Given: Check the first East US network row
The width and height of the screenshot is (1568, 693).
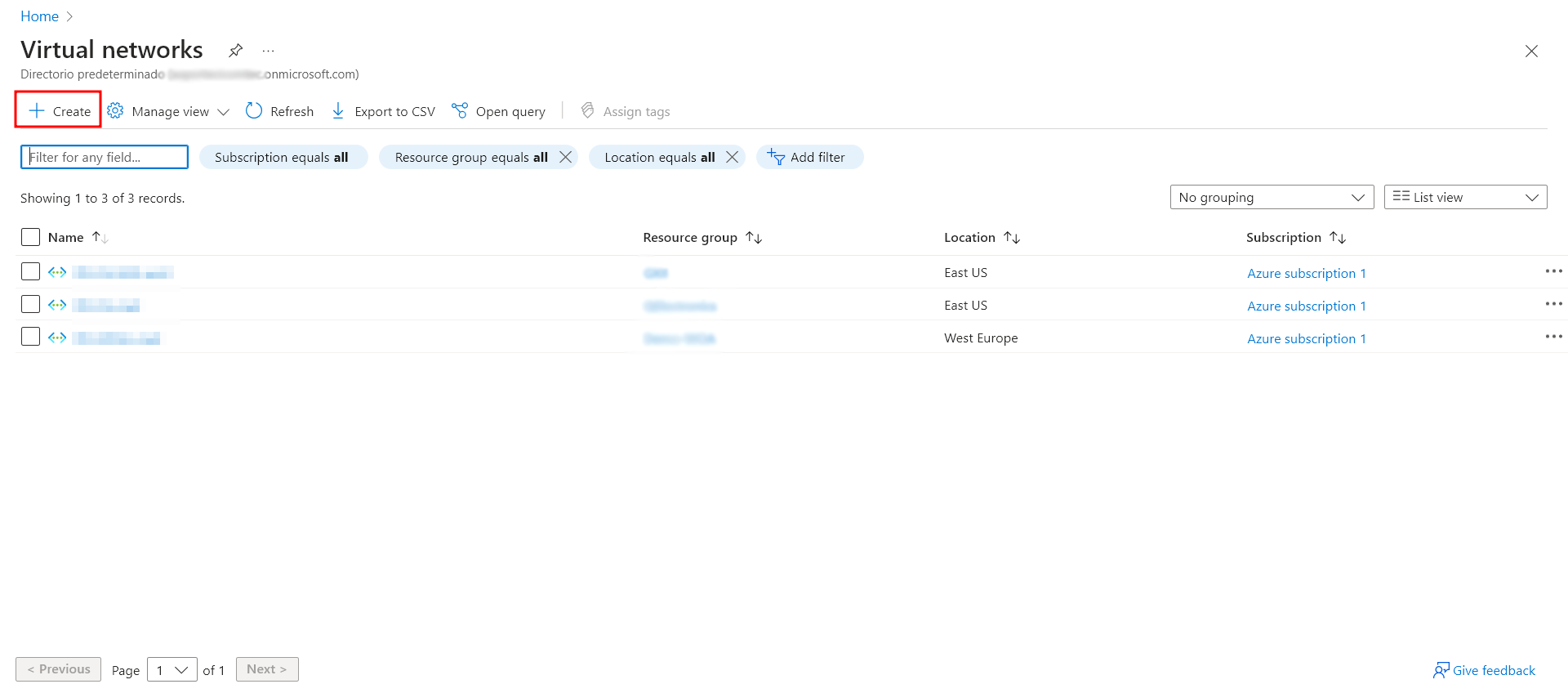Looking at the screenshot, I should 30,271.
